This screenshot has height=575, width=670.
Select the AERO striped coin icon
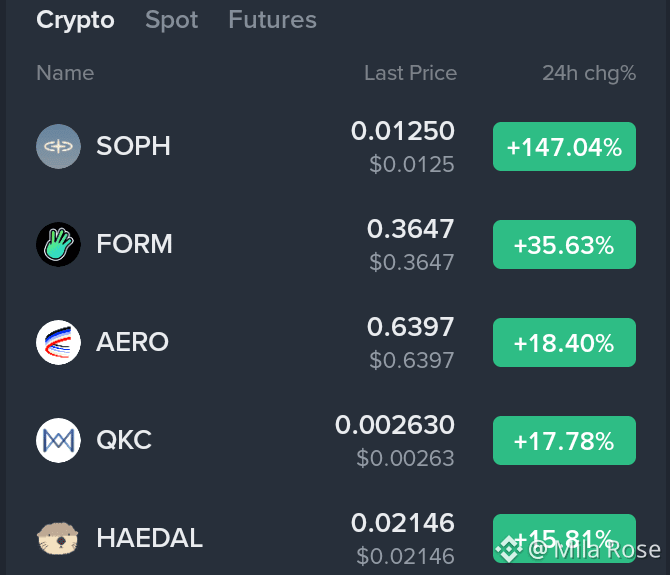pyautogui.click(x=58, y=342)
